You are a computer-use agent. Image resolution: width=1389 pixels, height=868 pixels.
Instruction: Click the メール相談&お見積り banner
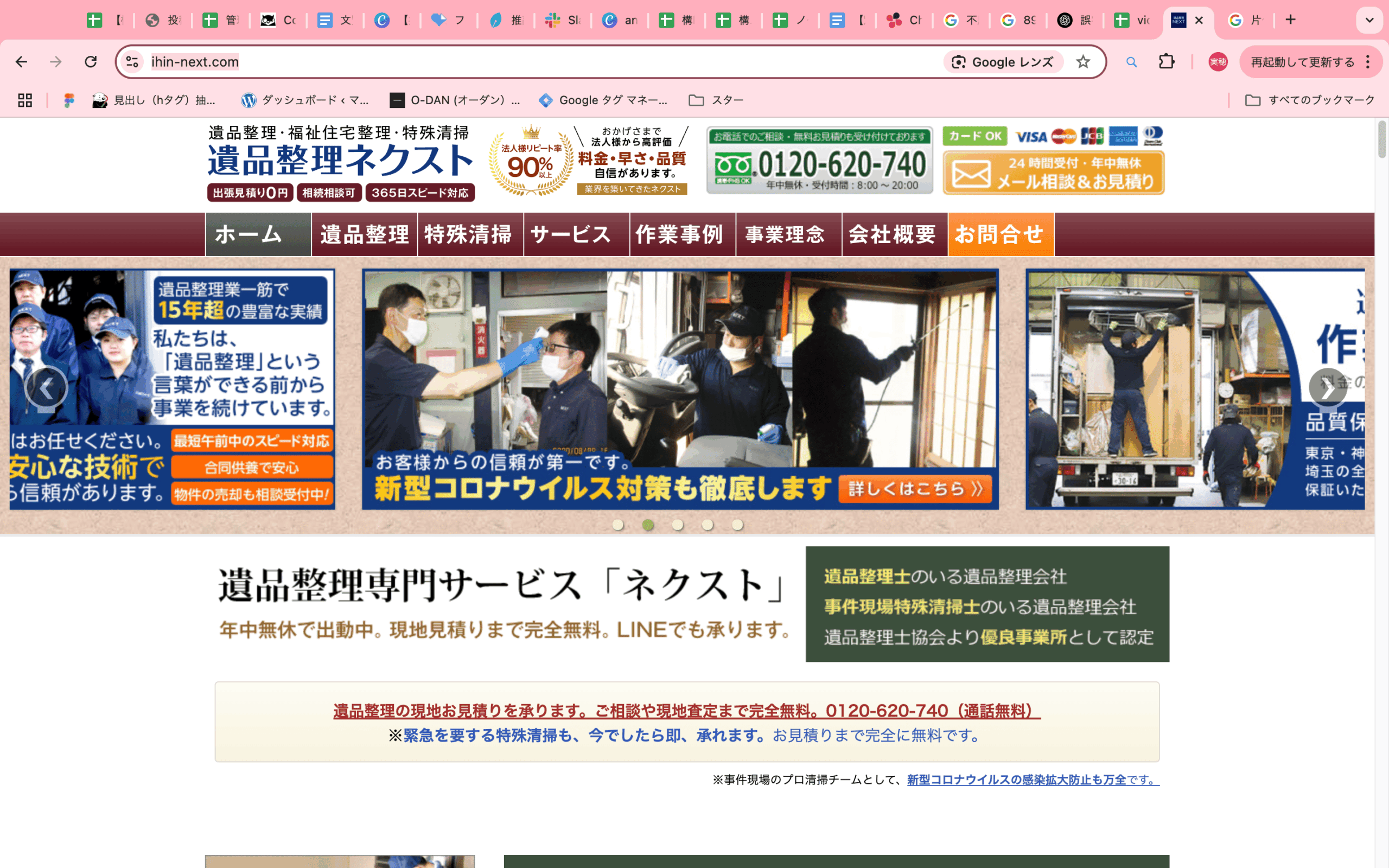1053,173
